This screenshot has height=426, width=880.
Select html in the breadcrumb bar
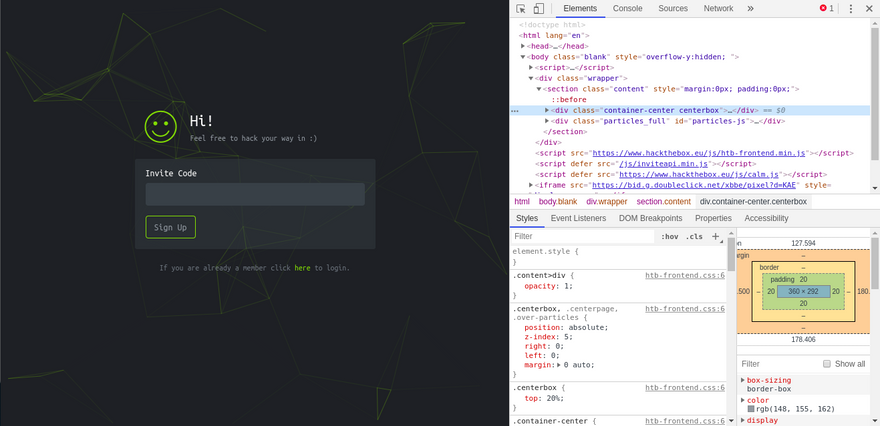click(x=522, y=201)
